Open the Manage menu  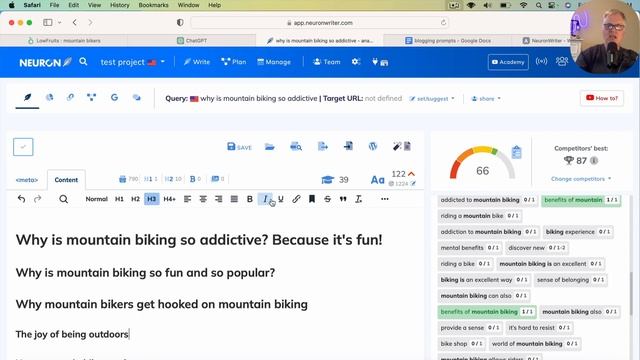(274, 62)
